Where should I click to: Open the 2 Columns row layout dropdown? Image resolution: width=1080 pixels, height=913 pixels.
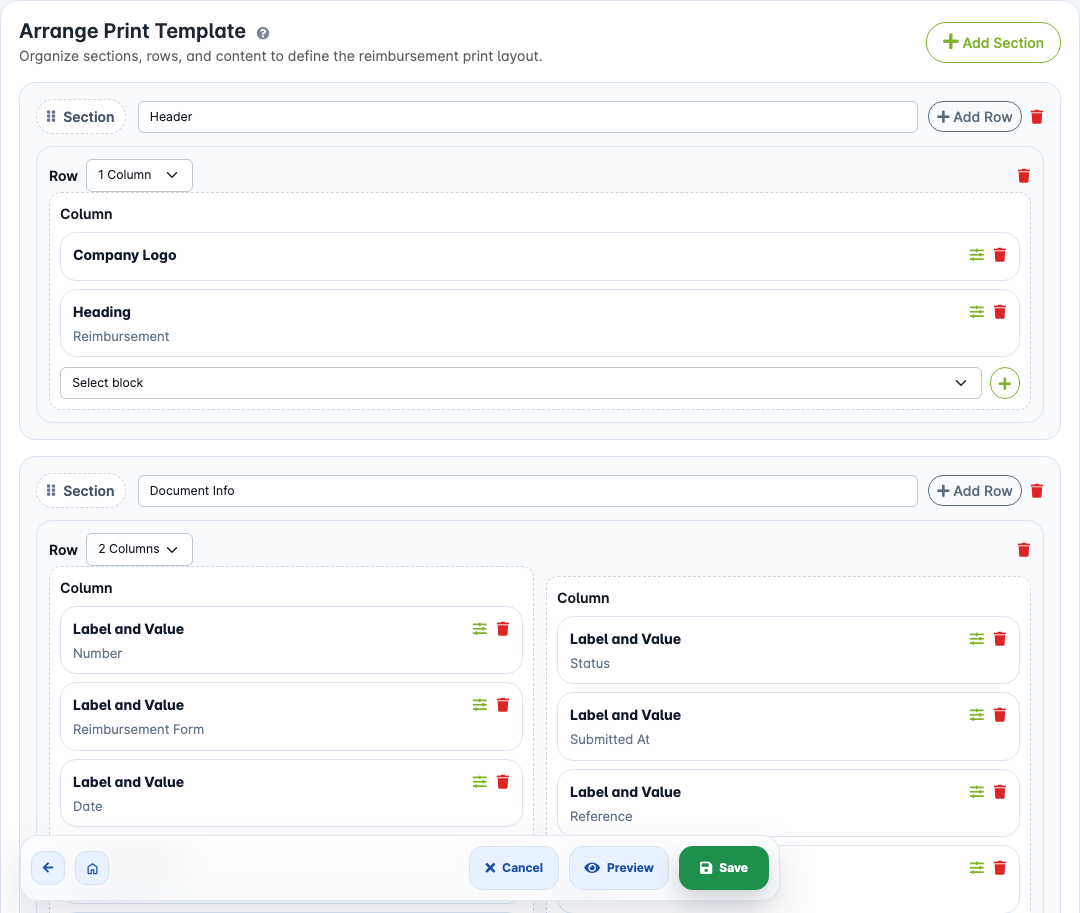pos(139,549)
